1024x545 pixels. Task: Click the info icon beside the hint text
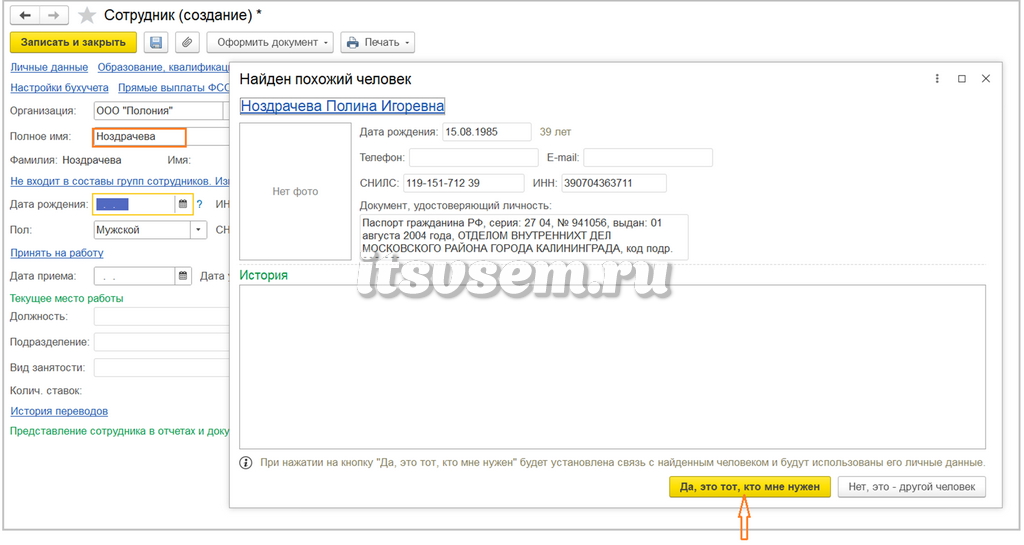[246, 463]
